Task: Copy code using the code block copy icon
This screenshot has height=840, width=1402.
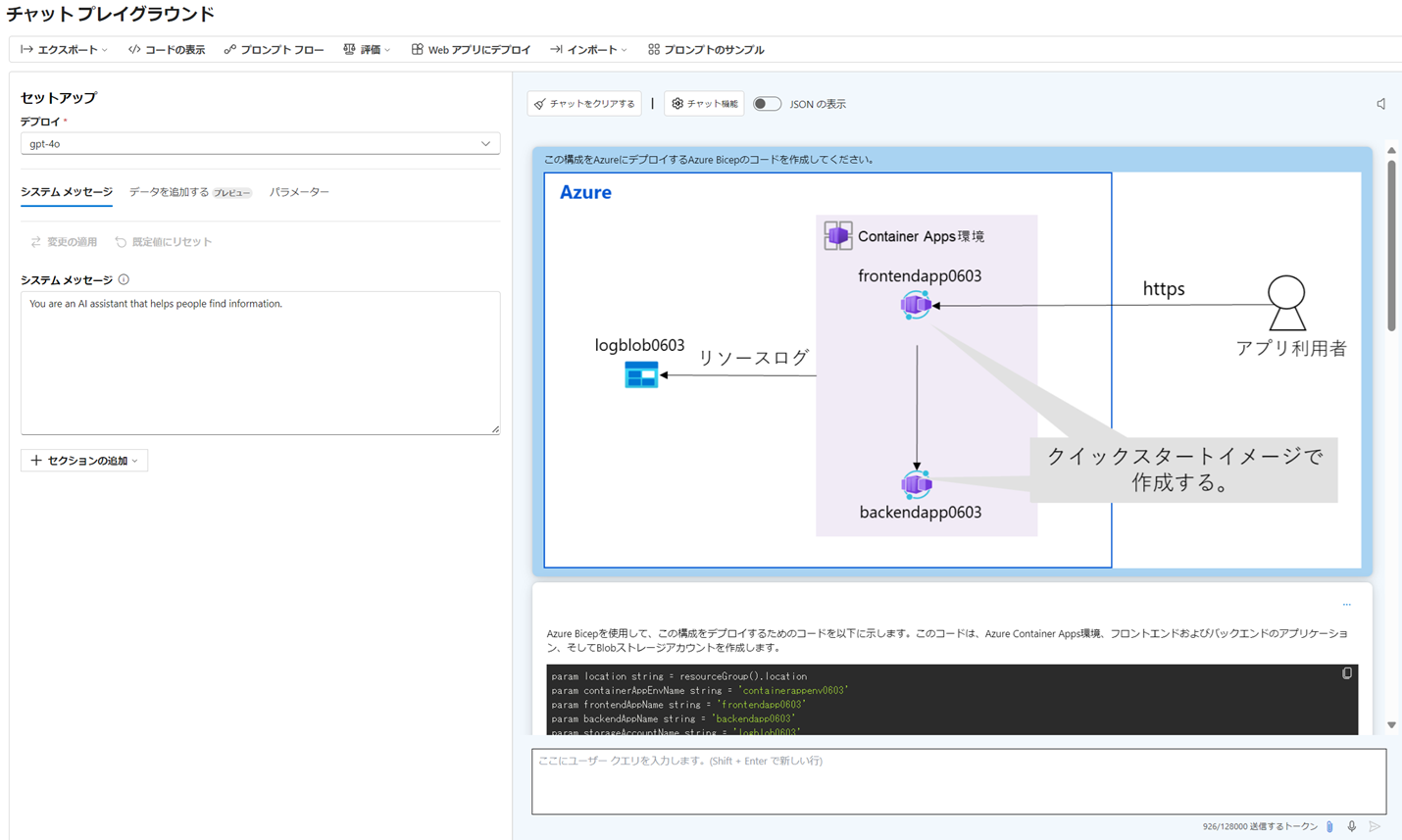Action: [1347, 673]
